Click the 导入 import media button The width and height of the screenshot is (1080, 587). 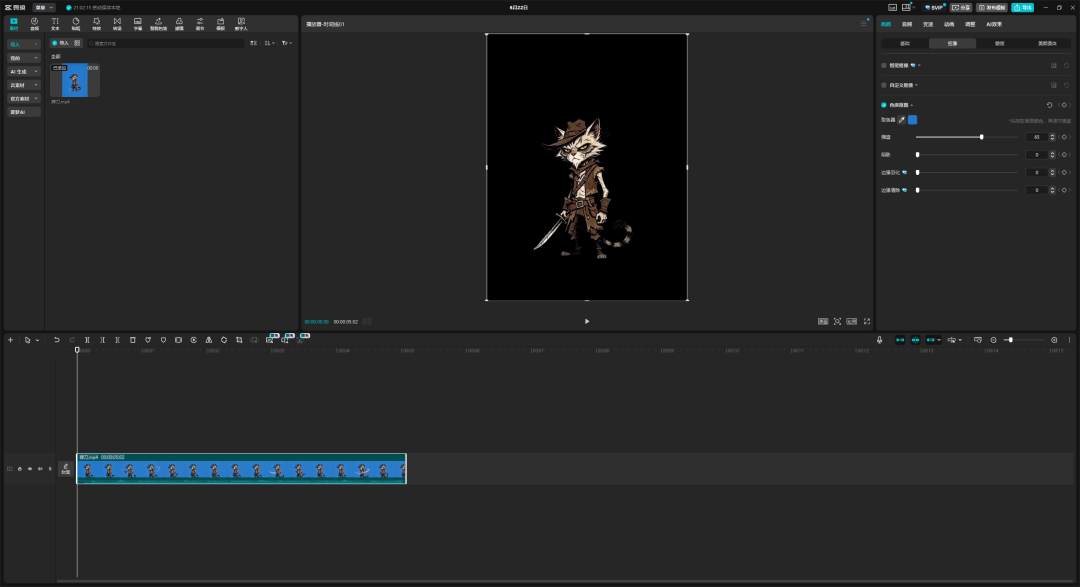61,43
